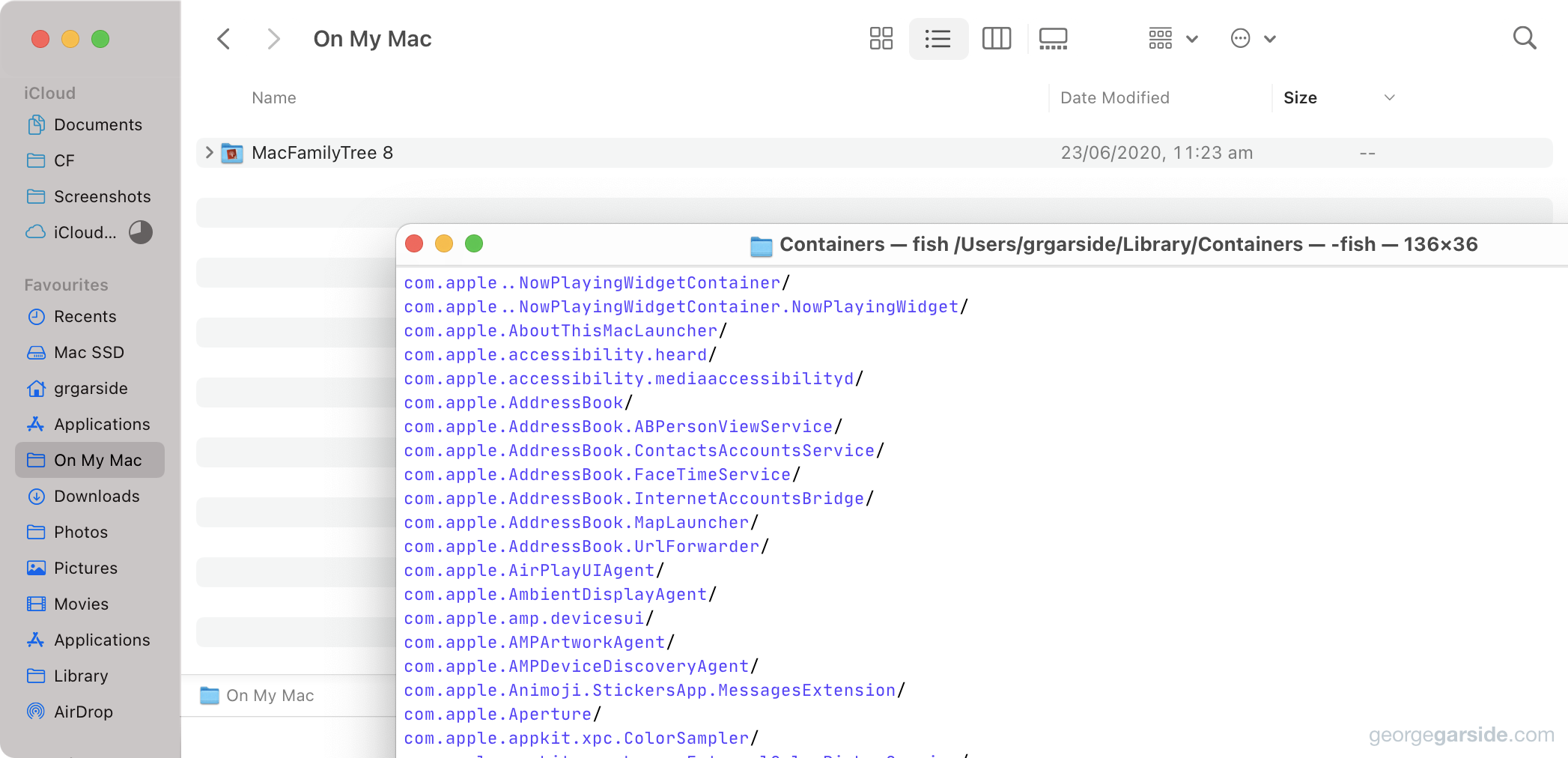Click the AirDrop radar icon in sidebar

36,712
